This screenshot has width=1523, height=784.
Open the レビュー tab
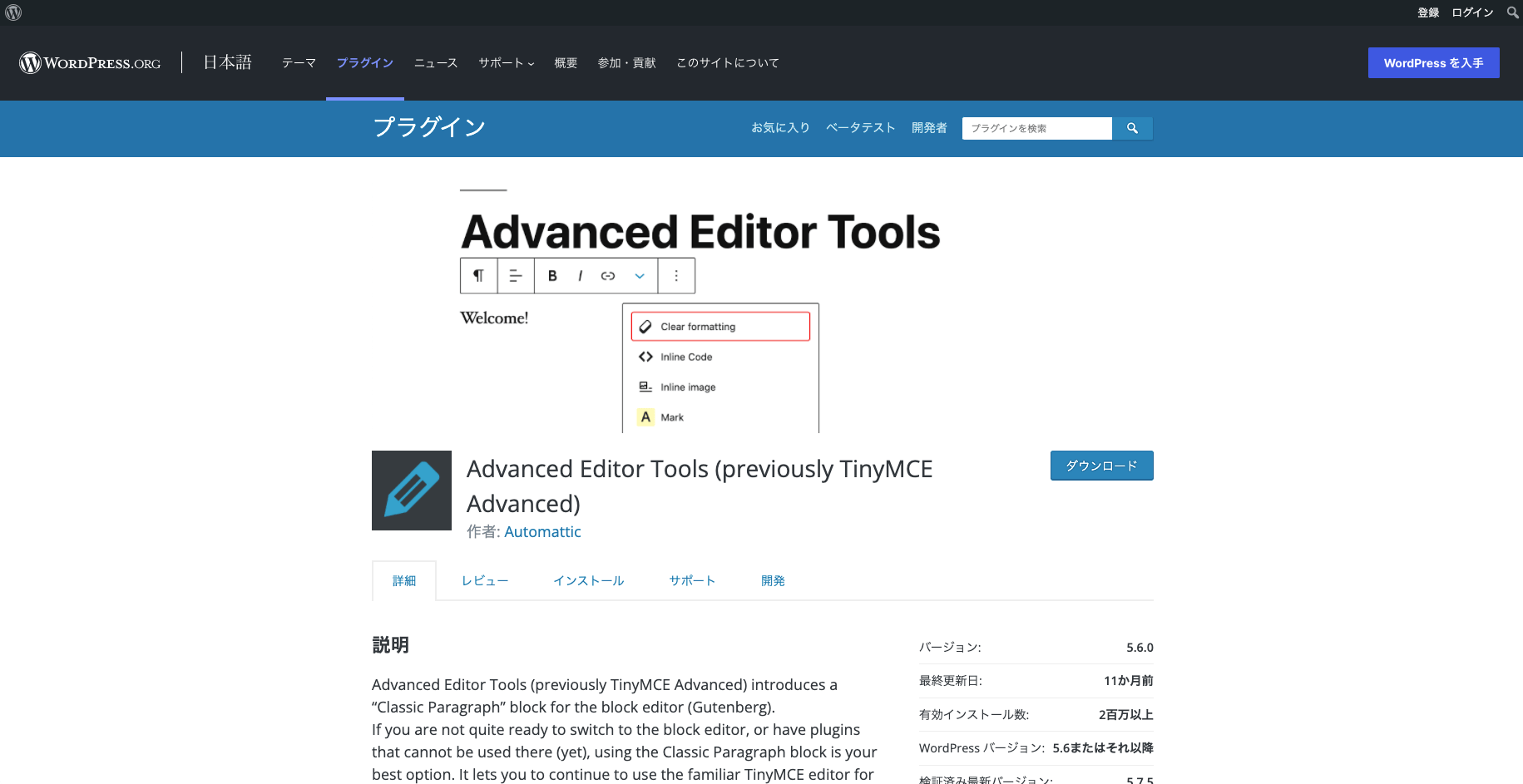click(485, 581)
